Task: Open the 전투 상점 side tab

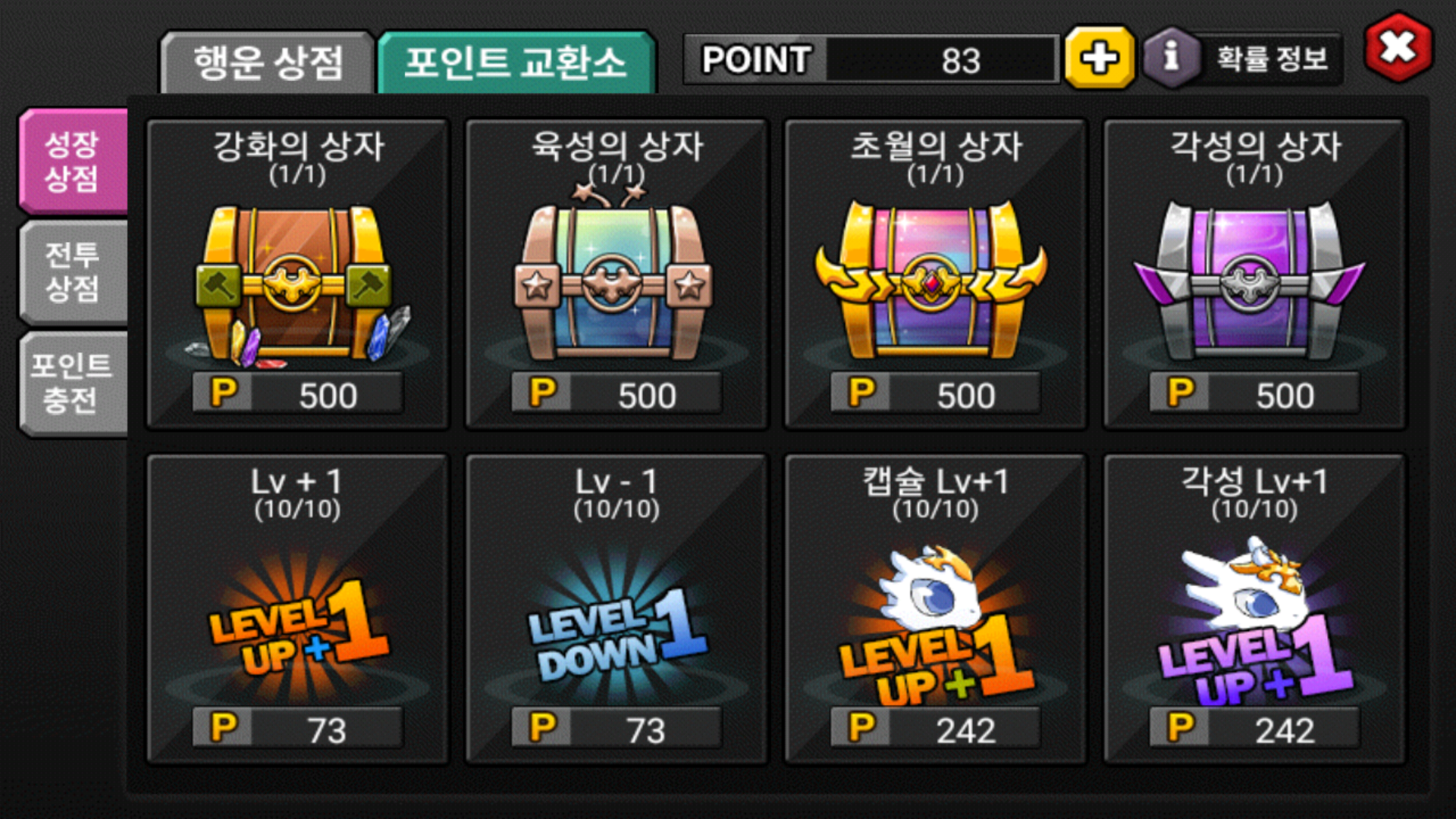Action: coord(73,271)
